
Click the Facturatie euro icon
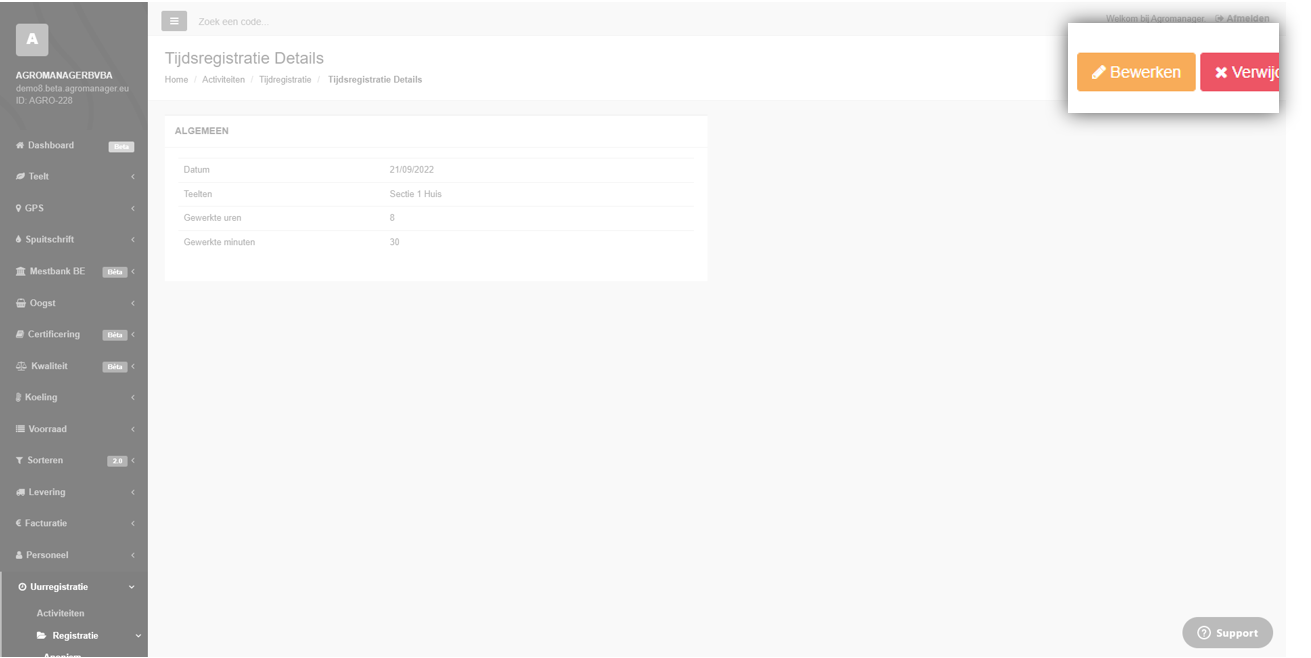(18, 523)
